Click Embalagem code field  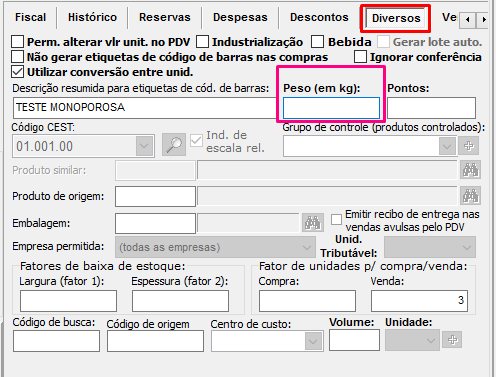click(x=155, y=223)
